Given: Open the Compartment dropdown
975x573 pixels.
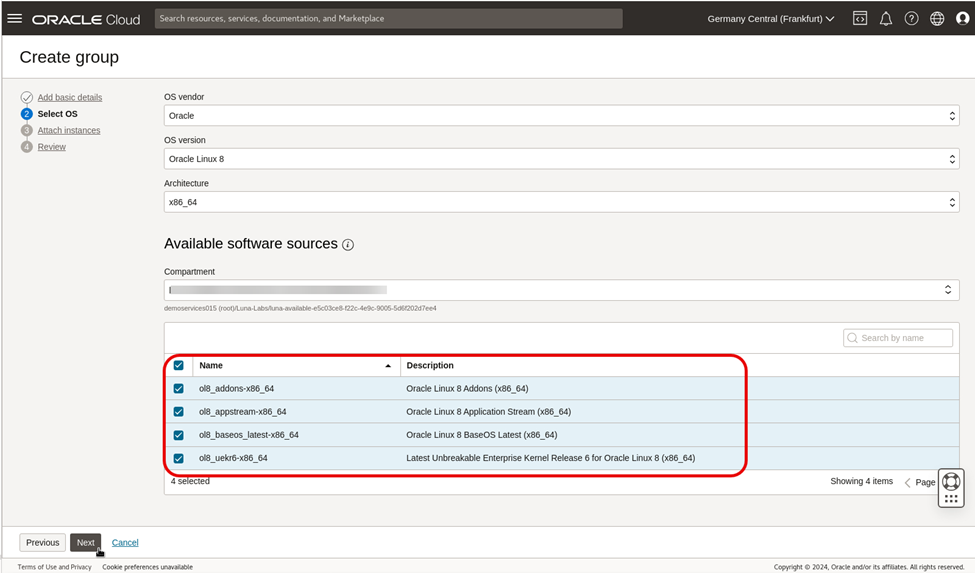Looking at the screenshot, I should (x=561, y=290).
